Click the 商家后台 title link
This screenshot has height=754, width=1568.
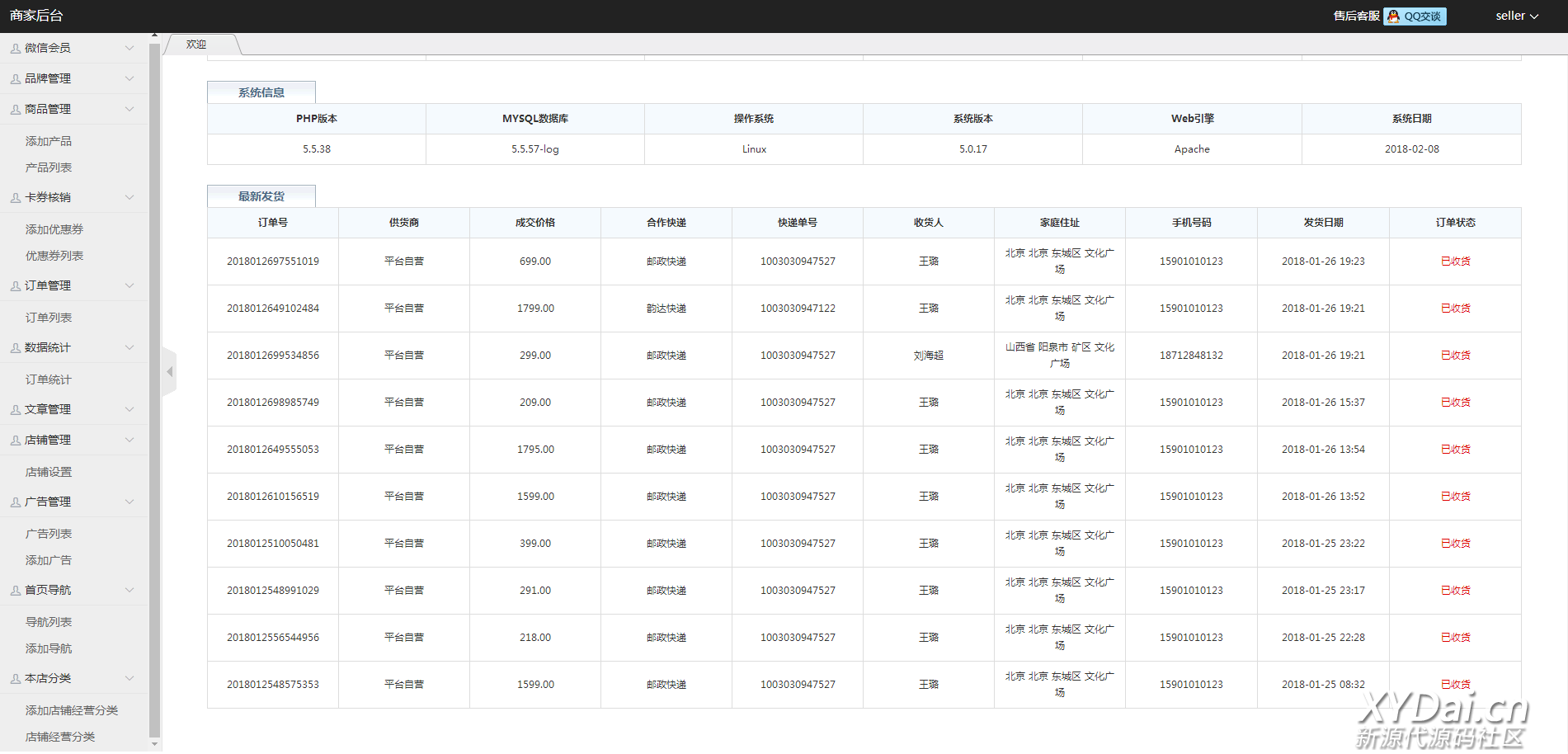[x=36, y=16]
